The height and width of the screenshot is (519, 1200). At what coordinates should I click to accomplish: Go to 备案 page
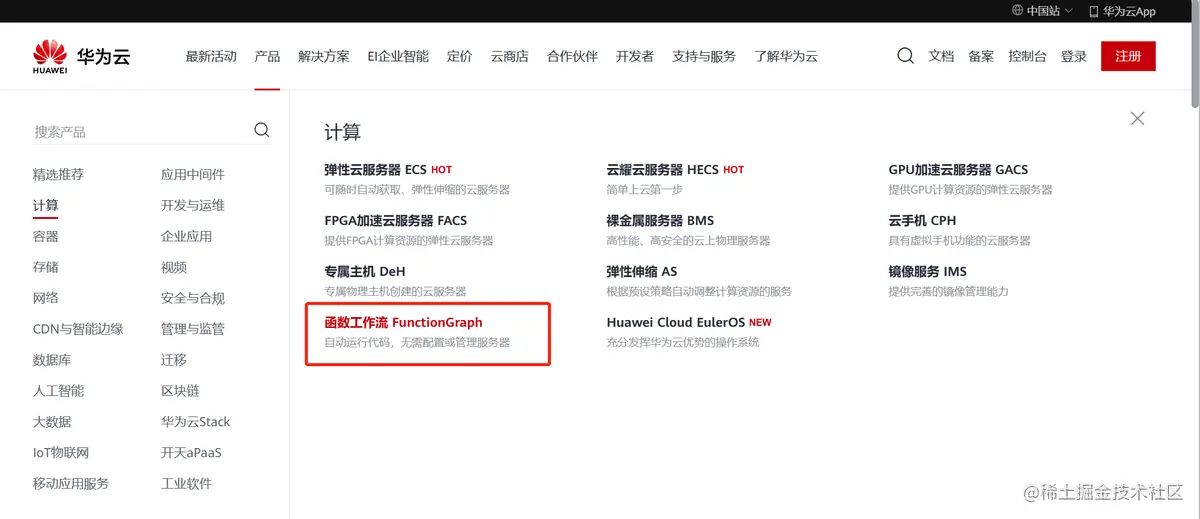(981, 56)
